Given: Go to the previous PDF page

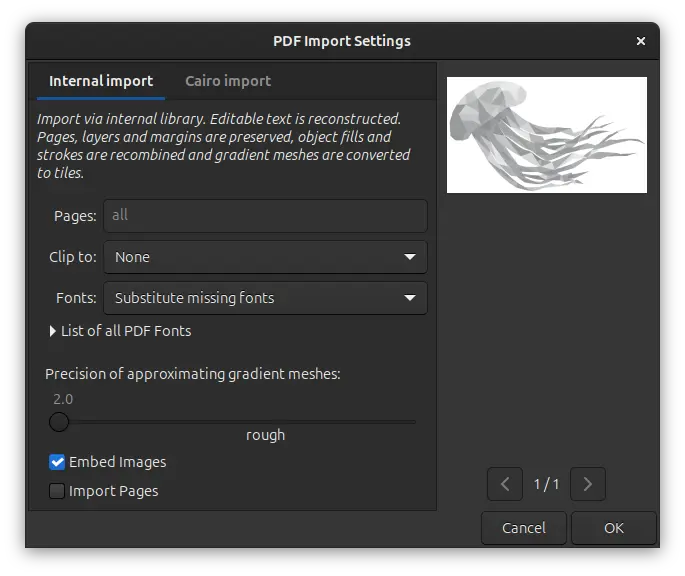Looking at the screenshot, I should [x=504, y=484].
